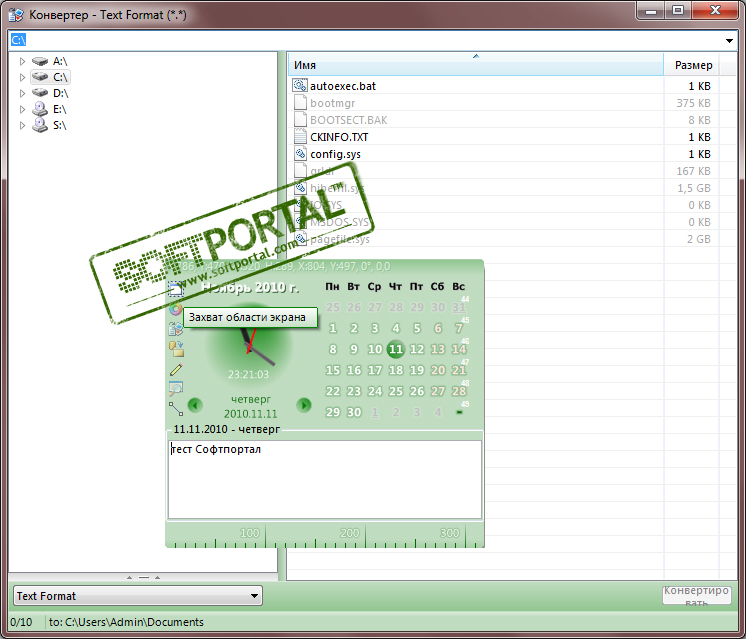Select day 11 in the calendar

tap(396, 349)
